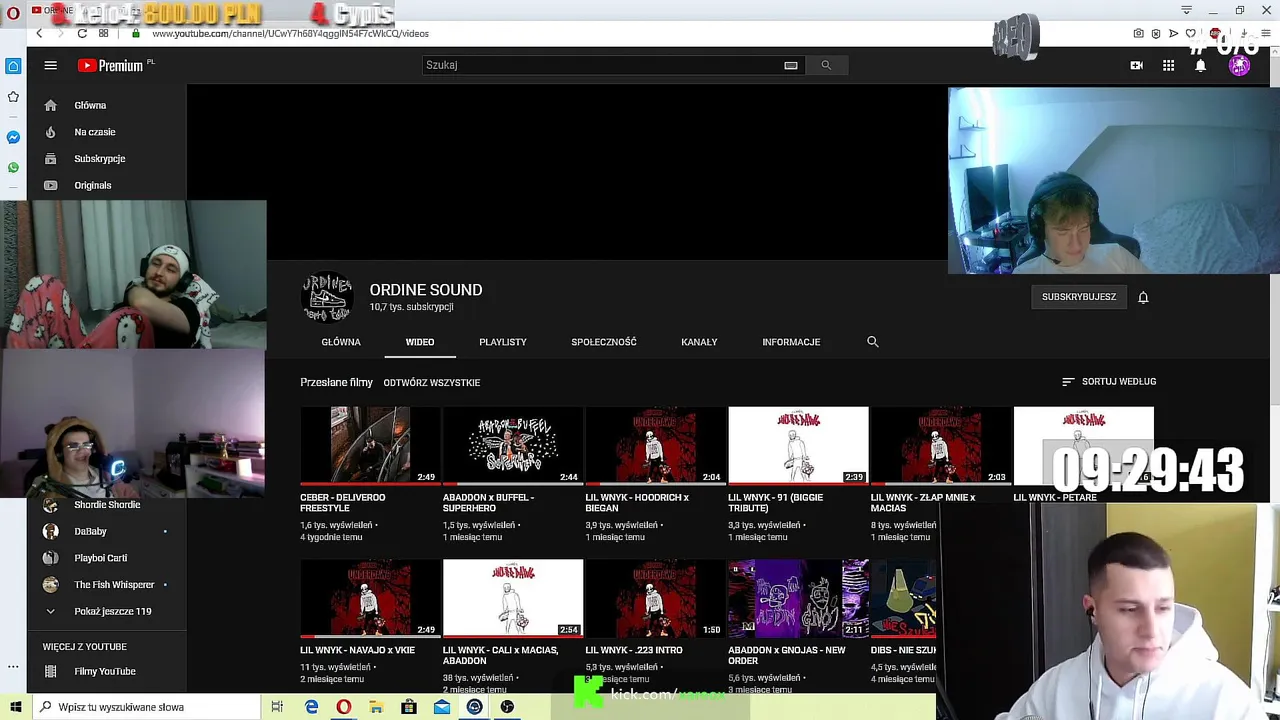This screenshot has height=720, width=1280.
Task: Open the on-screen keyboard in search box
Action: [791, 65]
